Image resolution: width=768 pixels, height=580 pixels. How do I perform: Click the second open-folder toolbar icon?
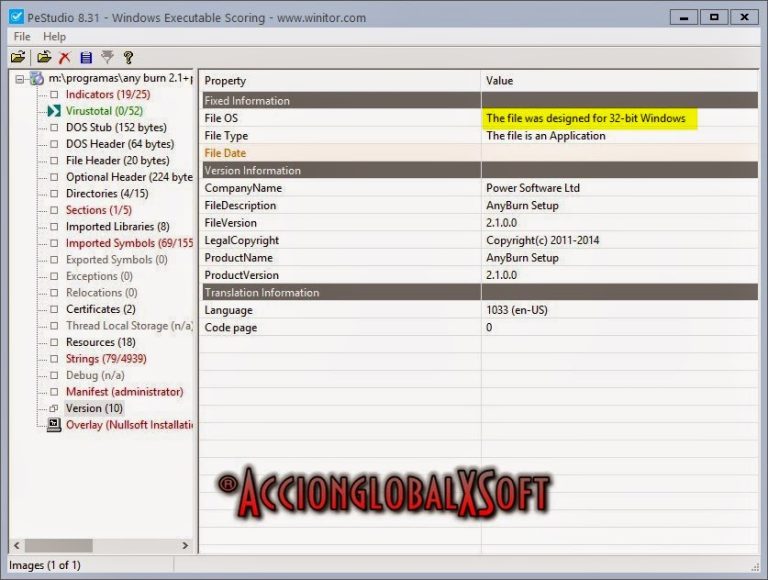44,57
